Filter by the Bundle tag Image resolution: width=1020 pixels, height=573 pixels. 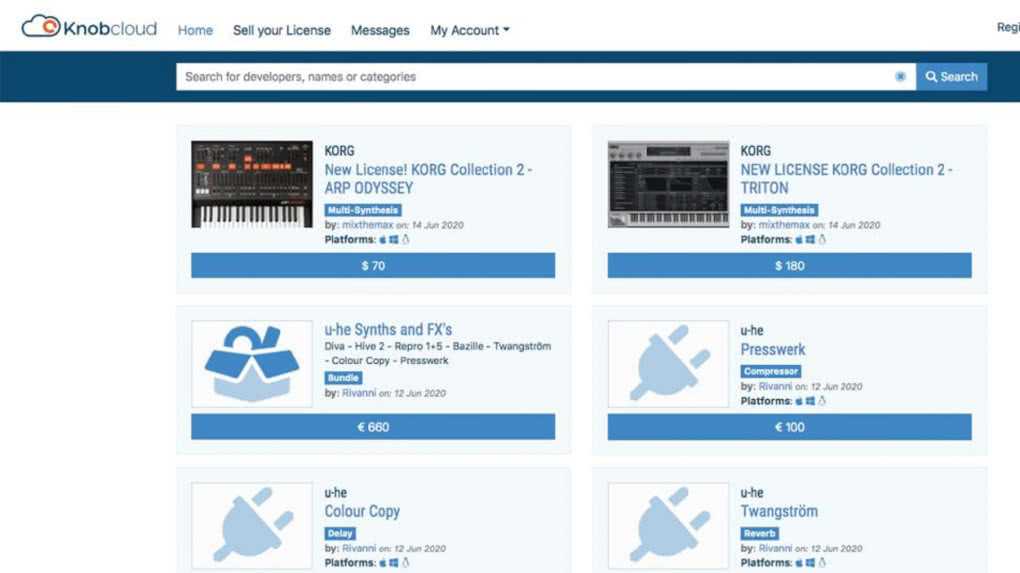(x=343, y=378)
